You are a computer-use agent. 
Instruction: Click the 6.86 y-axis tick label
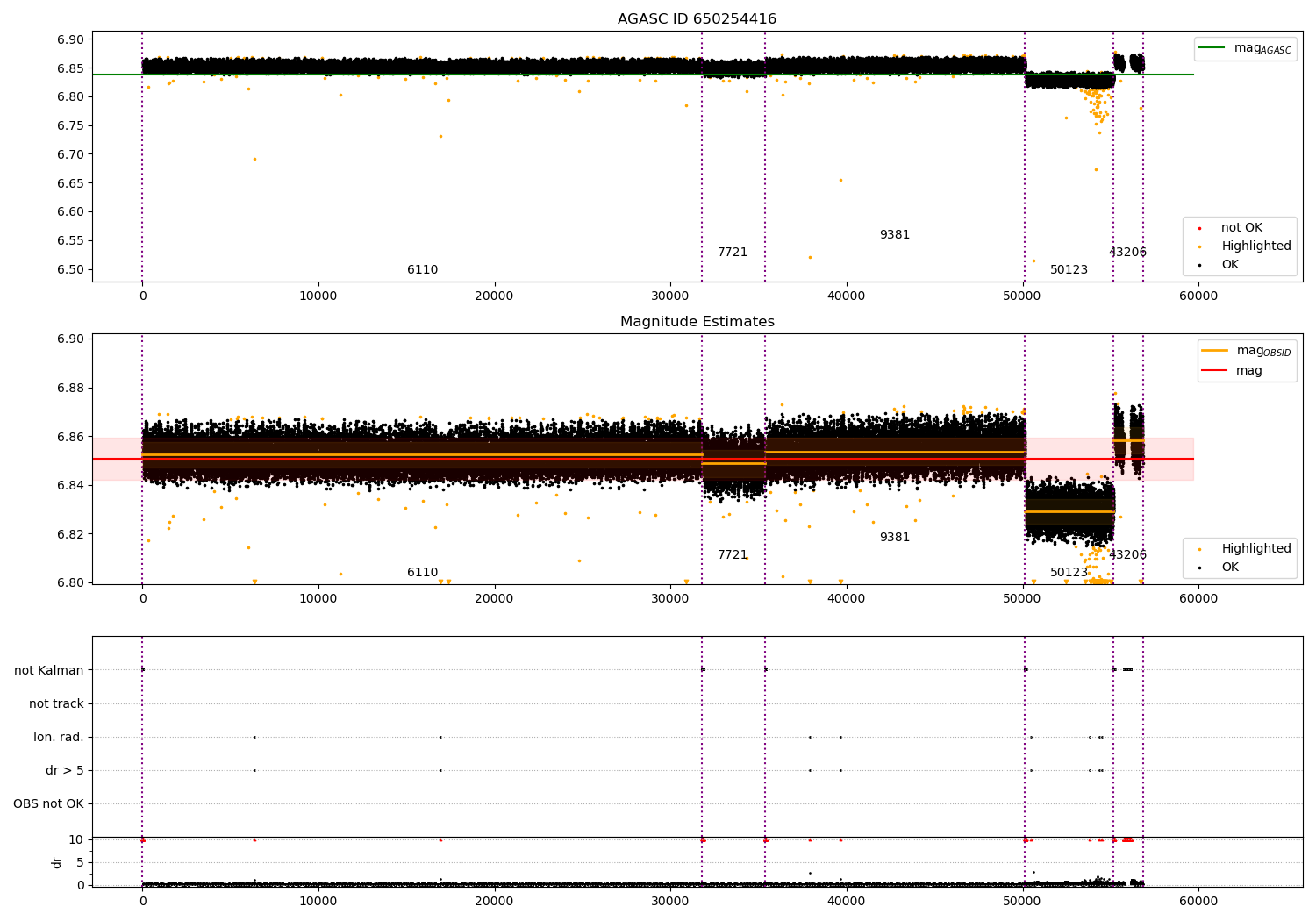(x=72, y=437)
